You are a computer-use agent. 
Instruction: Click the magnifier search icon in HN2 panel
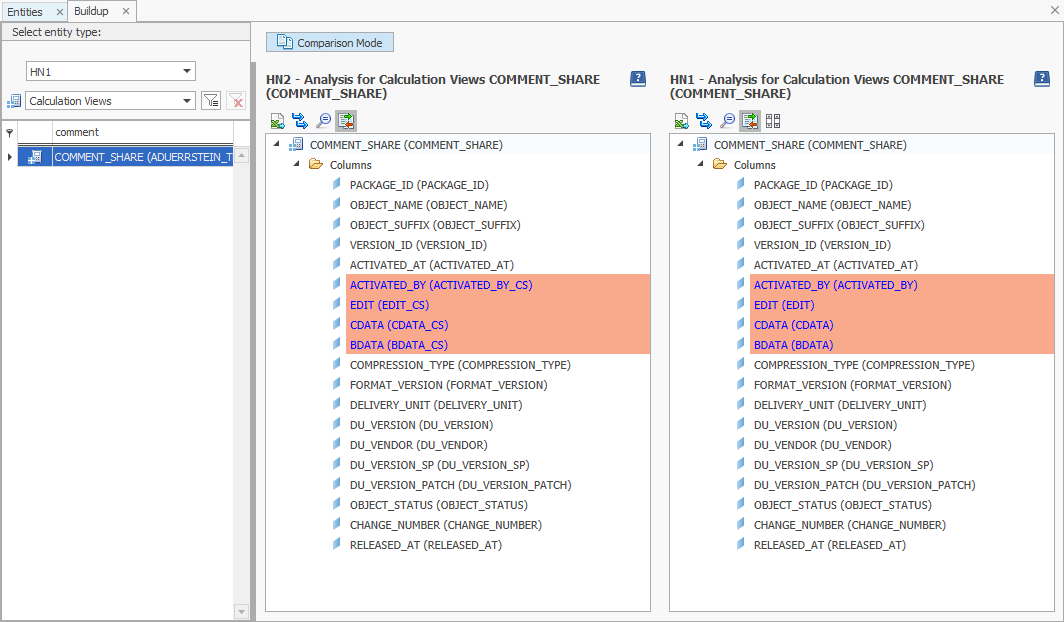pos(323,121)
